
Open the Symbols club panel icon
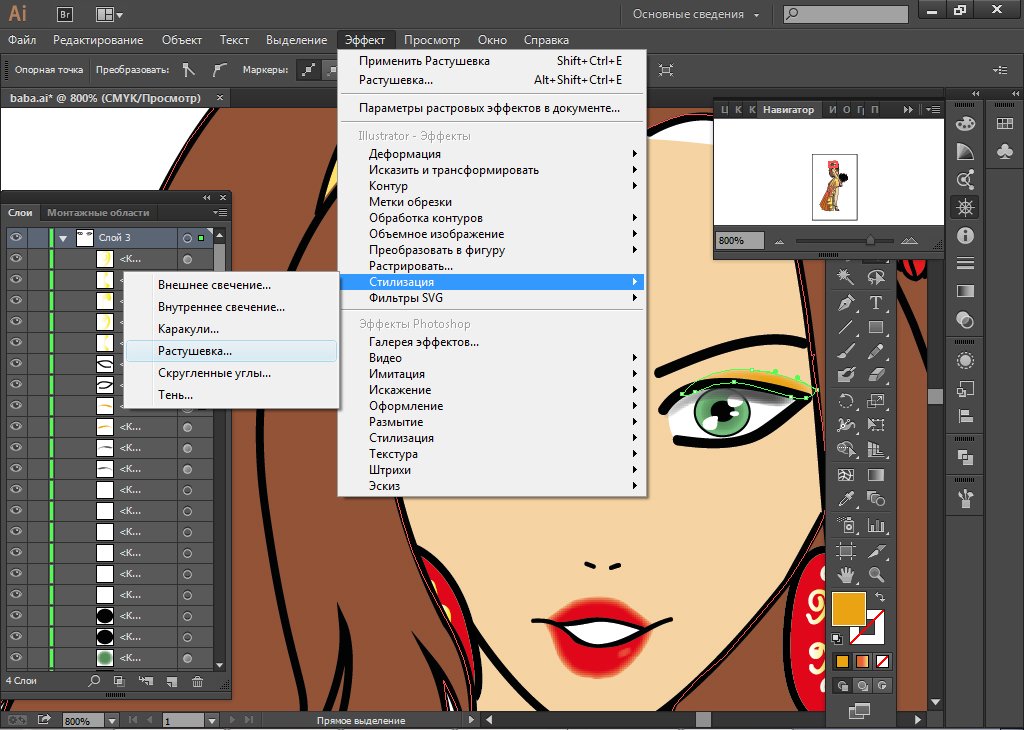point(1005,151)
